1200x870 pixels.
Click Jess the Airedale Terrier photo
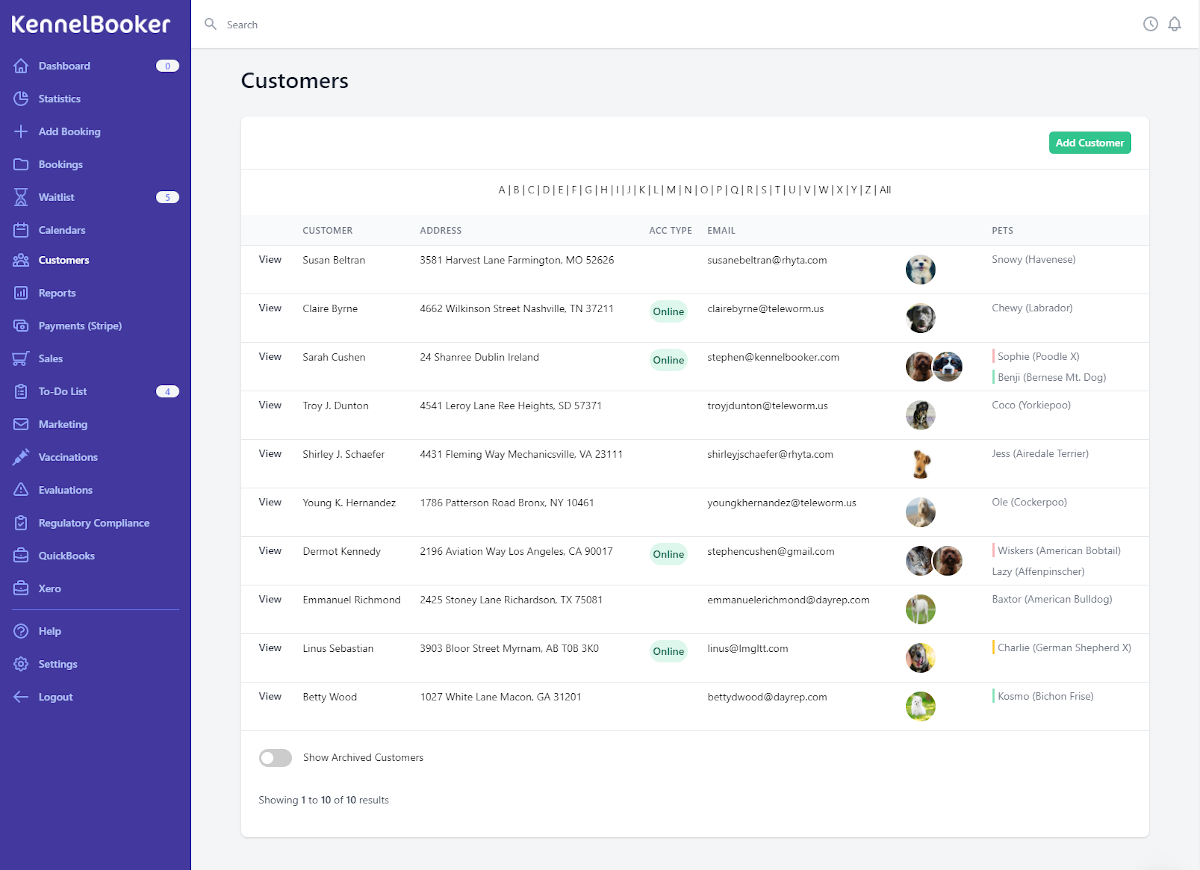pos(921,464)
